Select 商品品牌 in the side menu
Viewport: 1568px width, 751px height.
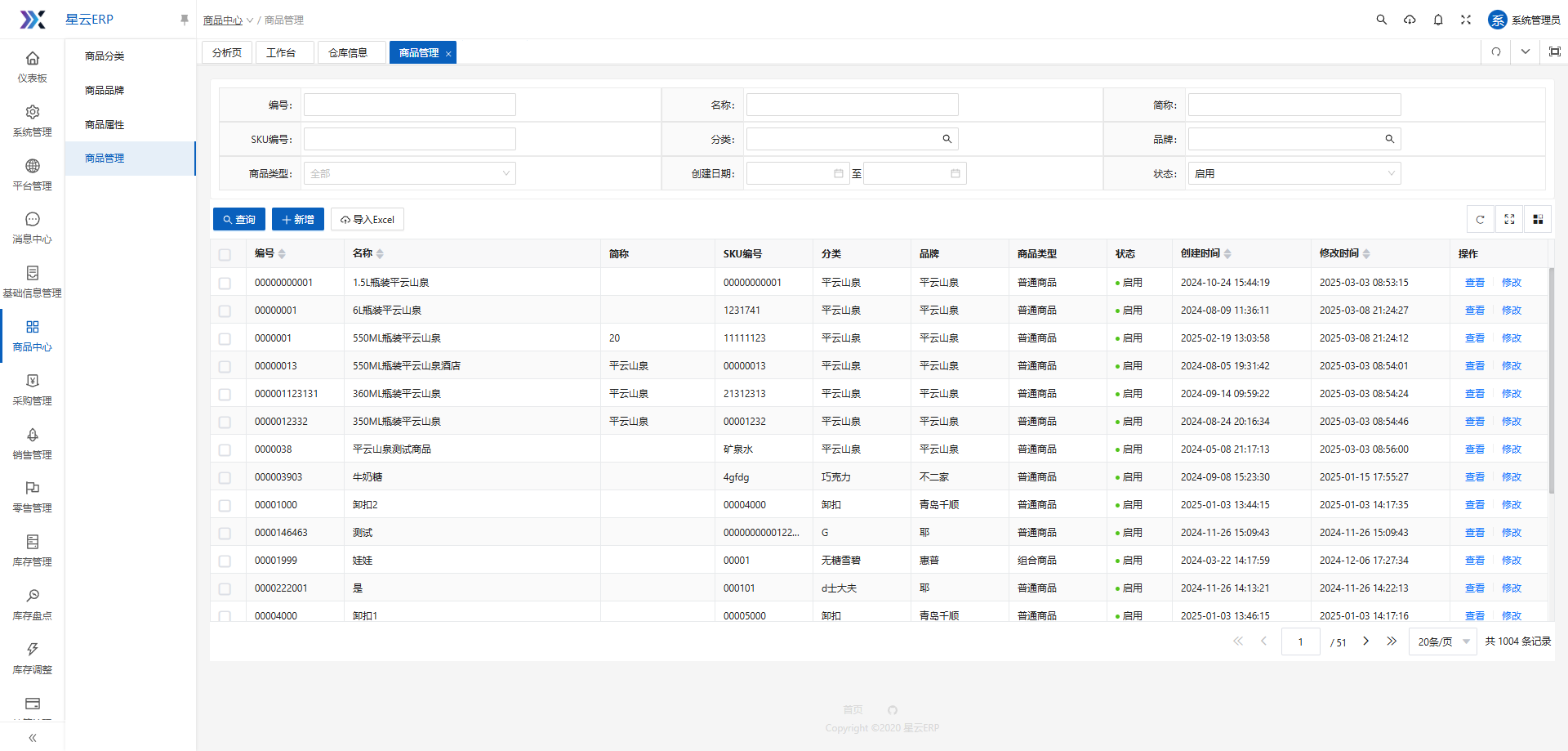(105, 91)
